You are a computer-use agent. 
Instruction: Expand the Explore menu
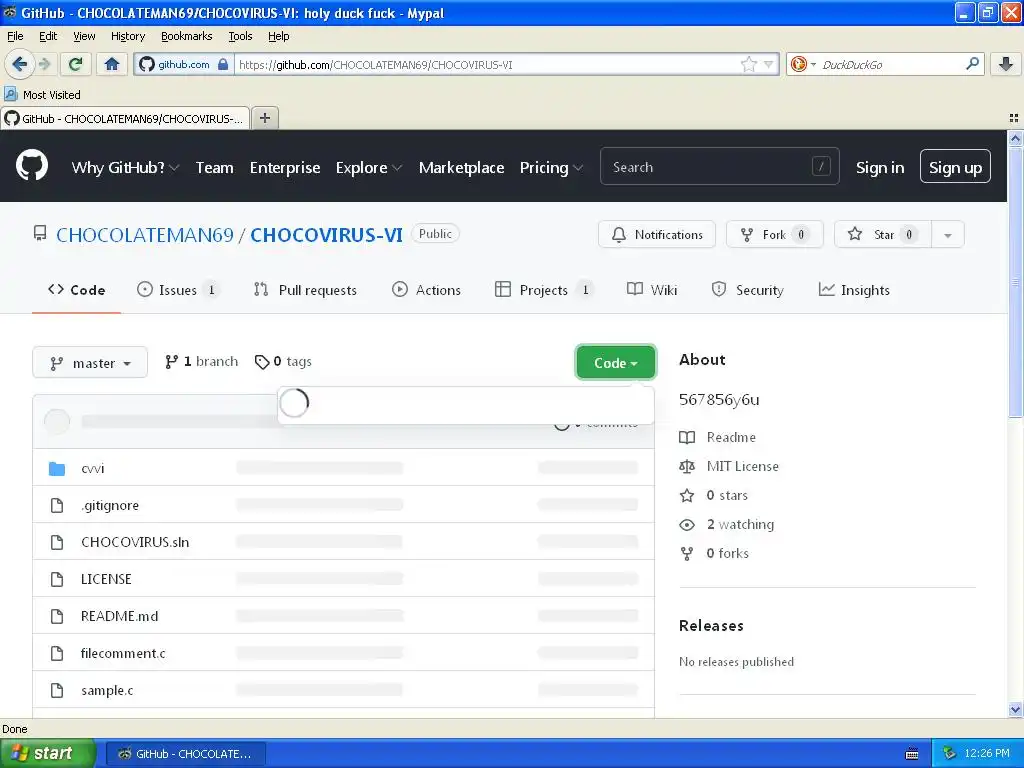click(368, 168)
